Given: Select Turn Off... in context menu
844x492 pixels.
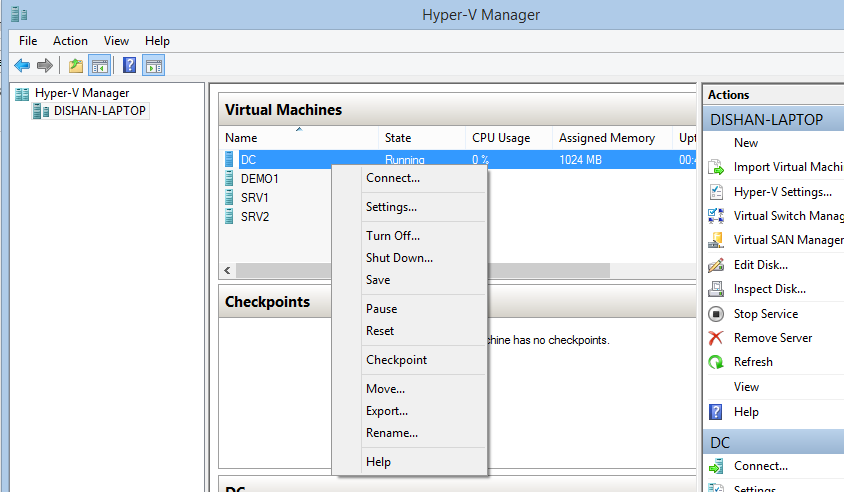Looking at the screenshot, I should tap(410, 236).
